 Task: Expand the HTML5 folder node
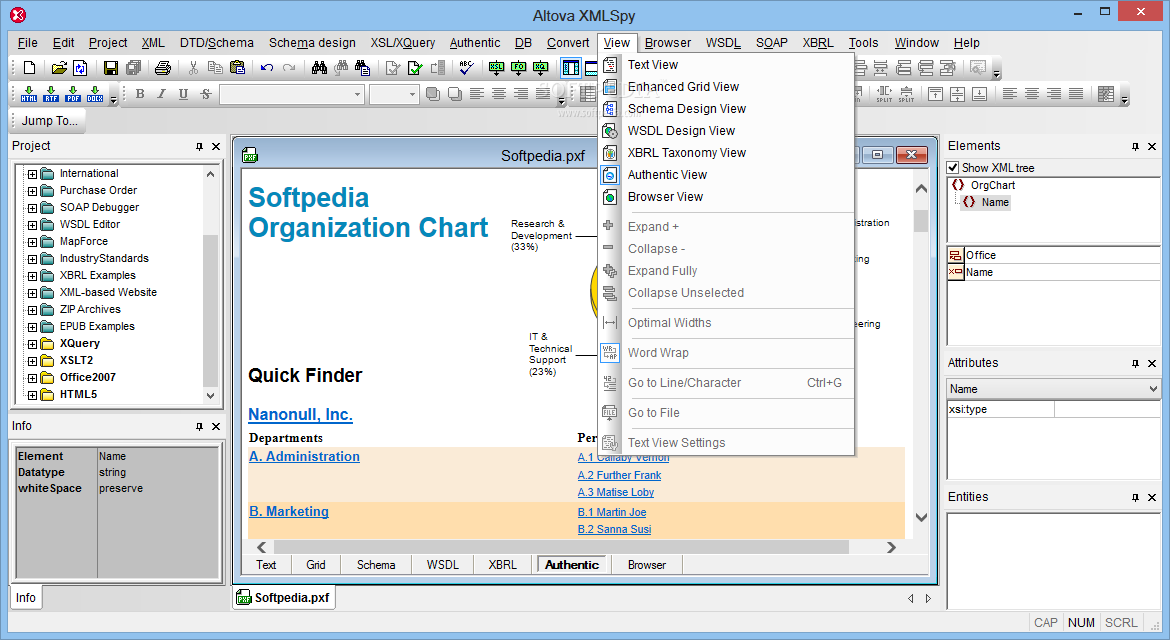(x=32, y=395)
